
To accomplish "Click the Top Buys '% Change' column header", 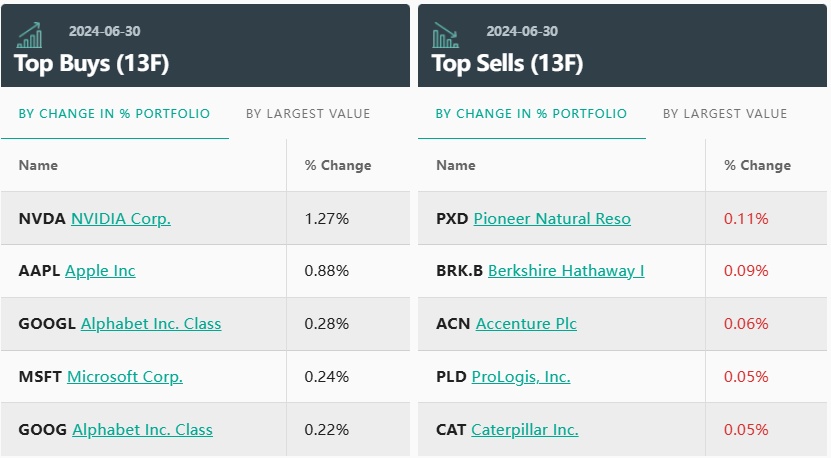I will pos(338,165).
